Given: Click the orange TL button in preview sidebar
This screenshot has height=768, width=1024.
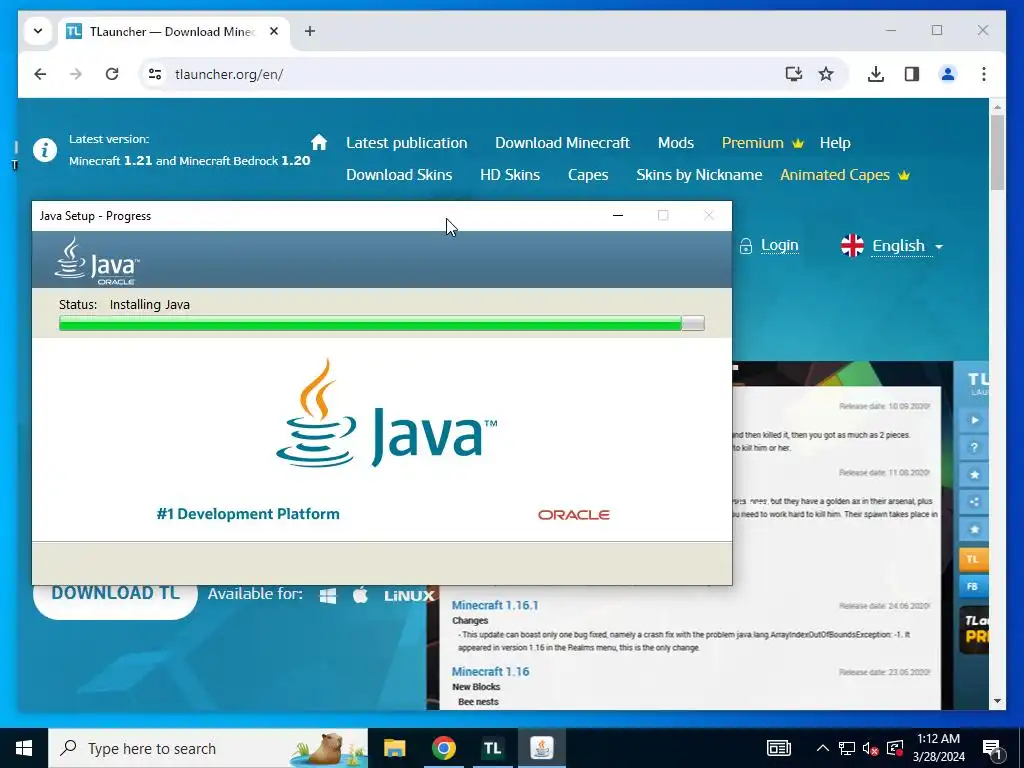Looking at the screenshot, I should (x=973, y=559).
